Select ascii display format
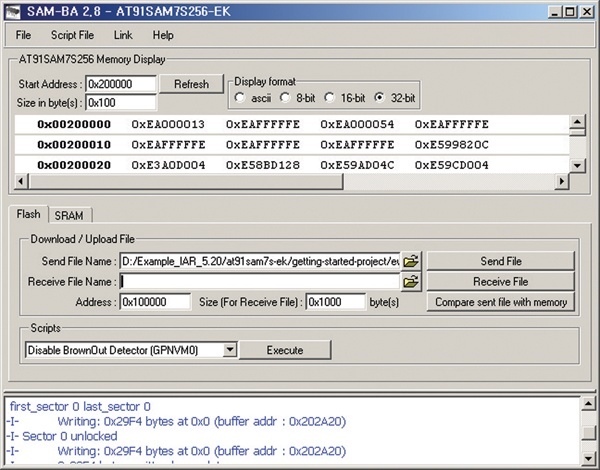The image size is (600, 470). (x=240, y=98)
